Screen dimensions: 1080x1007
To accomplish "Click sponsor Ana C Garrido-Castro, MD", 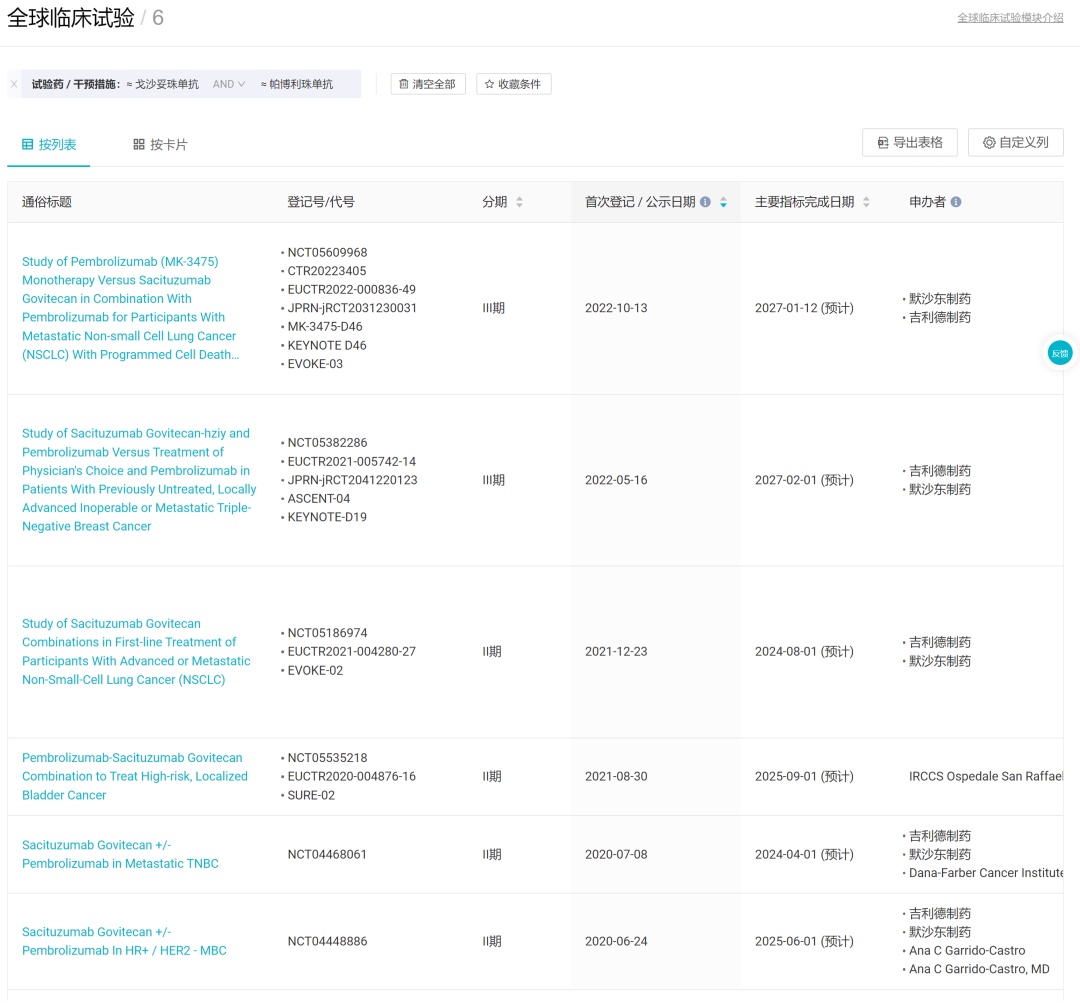I will point(979,969).
